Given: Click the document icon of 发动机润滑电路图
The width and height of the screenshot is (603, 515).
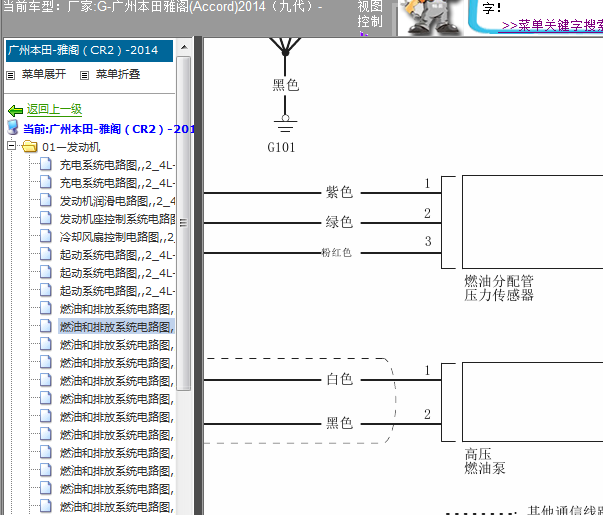Looking at the screenshot, I should click(x=46, y=200).
